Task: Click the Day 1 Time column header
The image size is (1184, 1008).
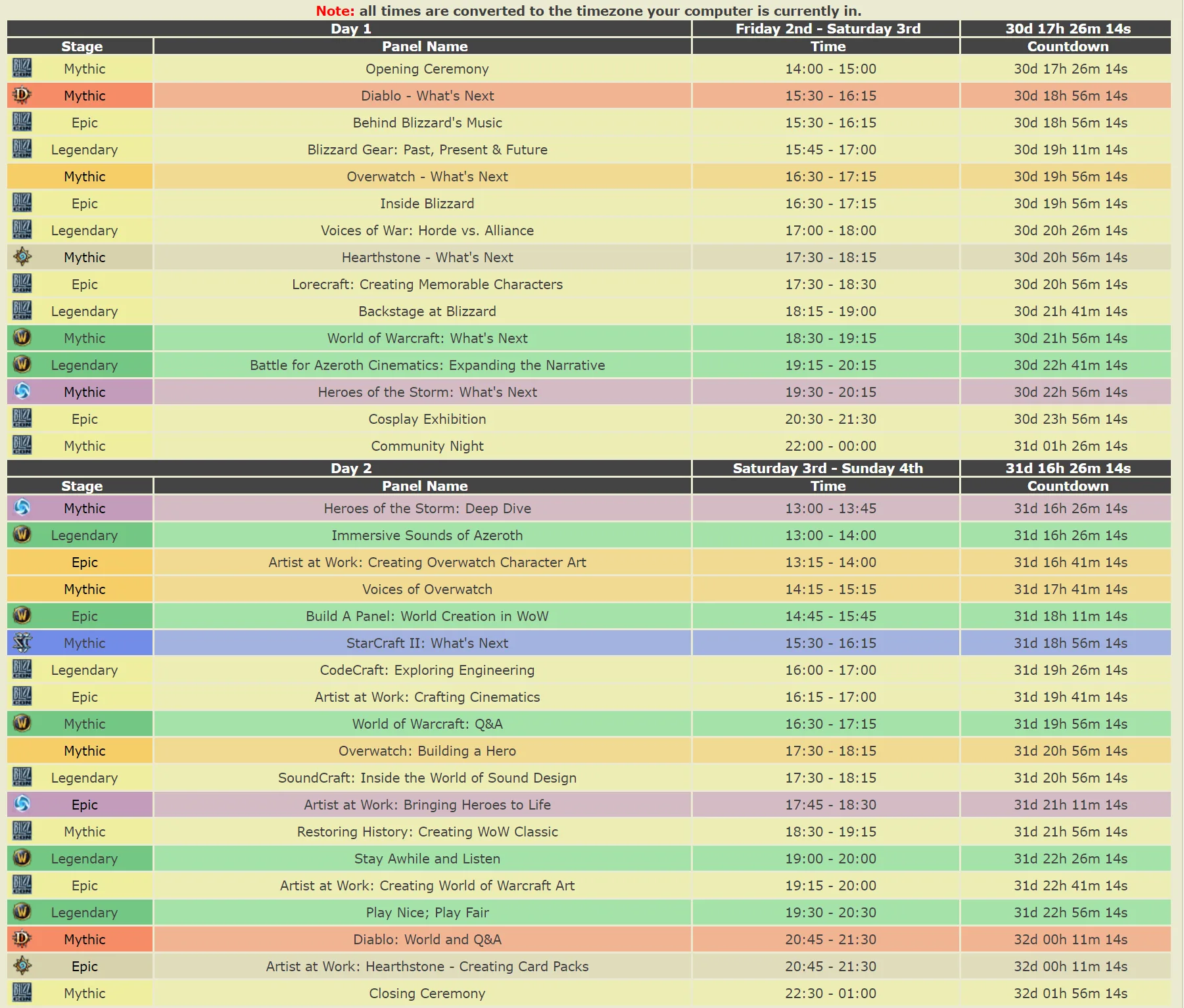Action: click(826, 46)
